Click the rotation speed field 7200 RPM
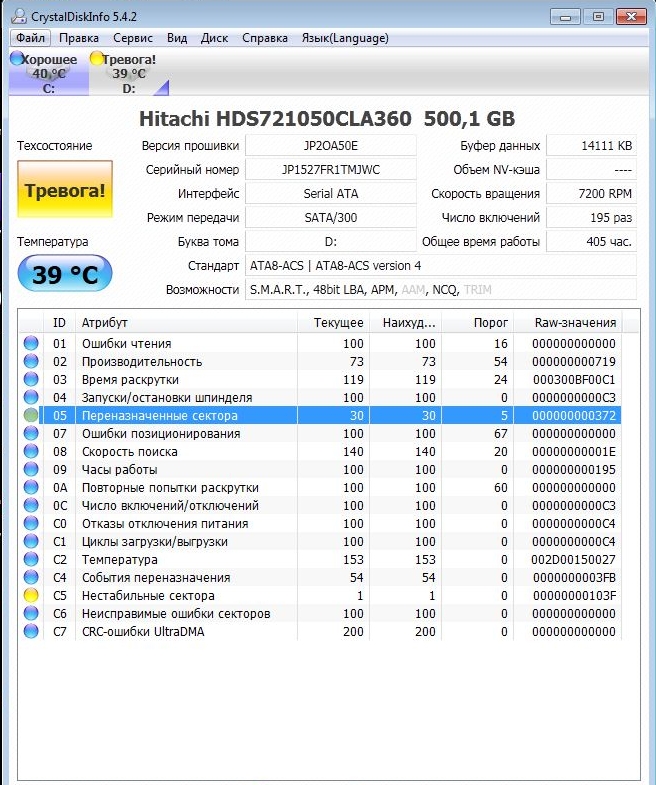The height and width of the screenshot is (785, 656). pyautogui.click(x=591, y=194)
